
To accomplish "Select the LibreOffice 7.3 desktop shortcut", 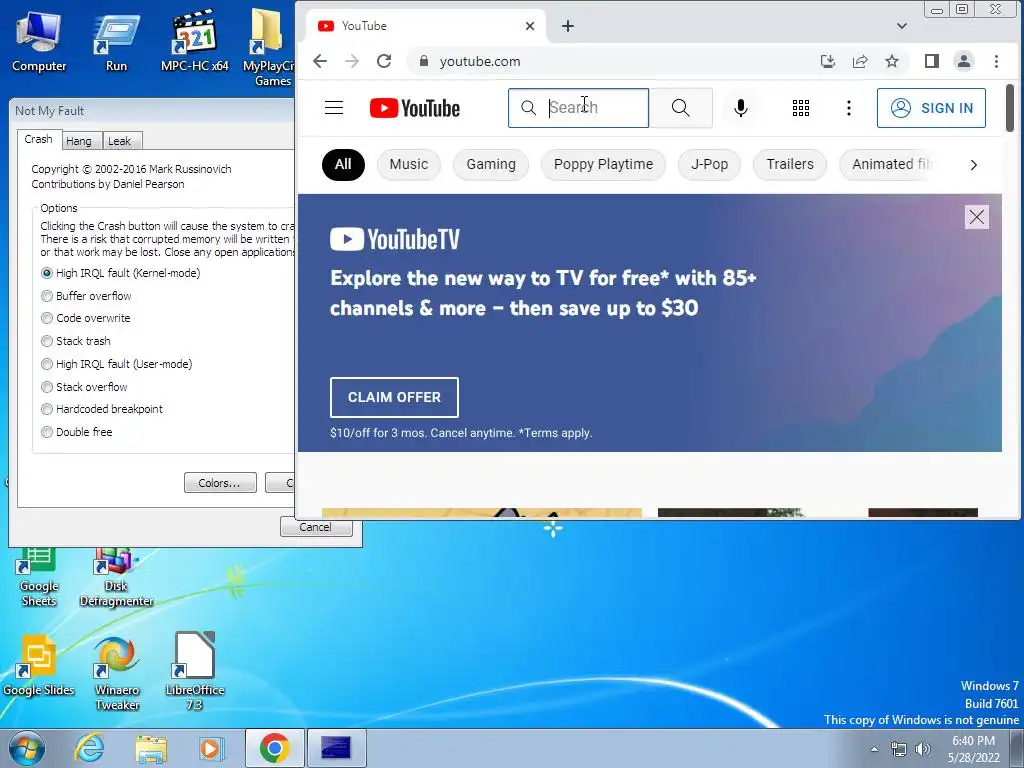I will [x=195, y=671].
